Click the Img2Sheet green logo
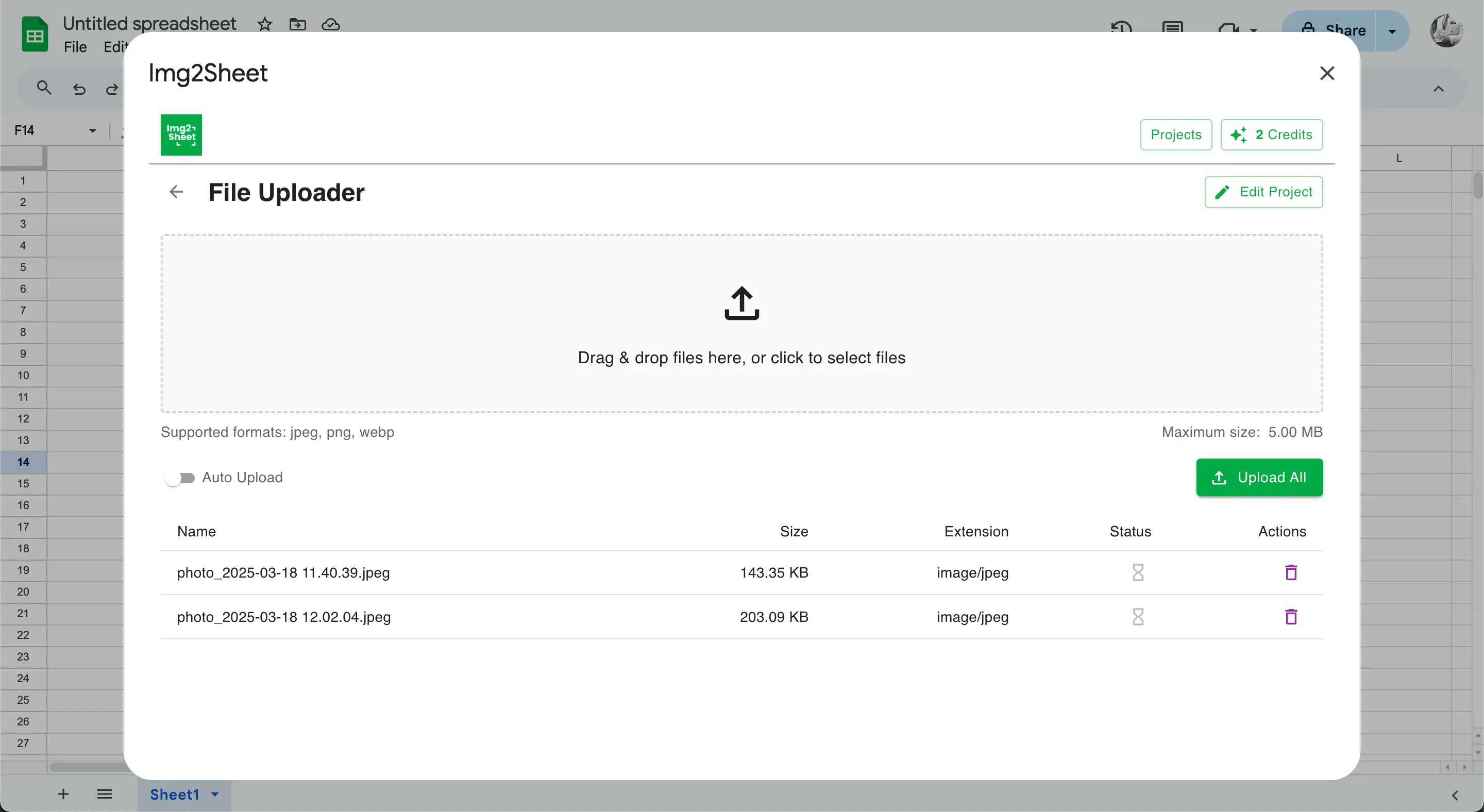The image size is (1484, 812). click(181, 135)
